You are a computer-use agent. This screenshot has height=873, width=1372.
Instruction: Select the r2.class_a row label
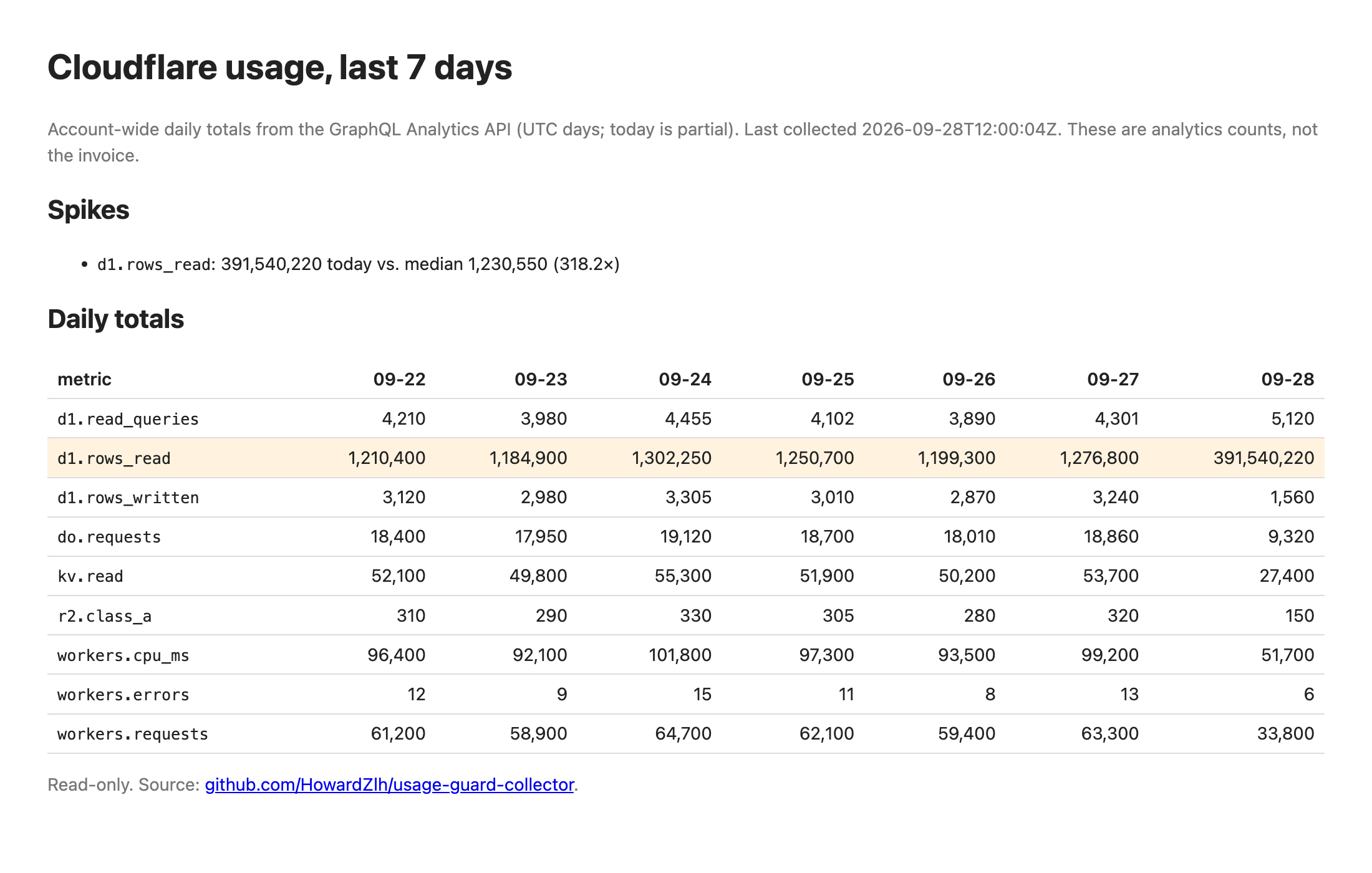click(104, 616)
